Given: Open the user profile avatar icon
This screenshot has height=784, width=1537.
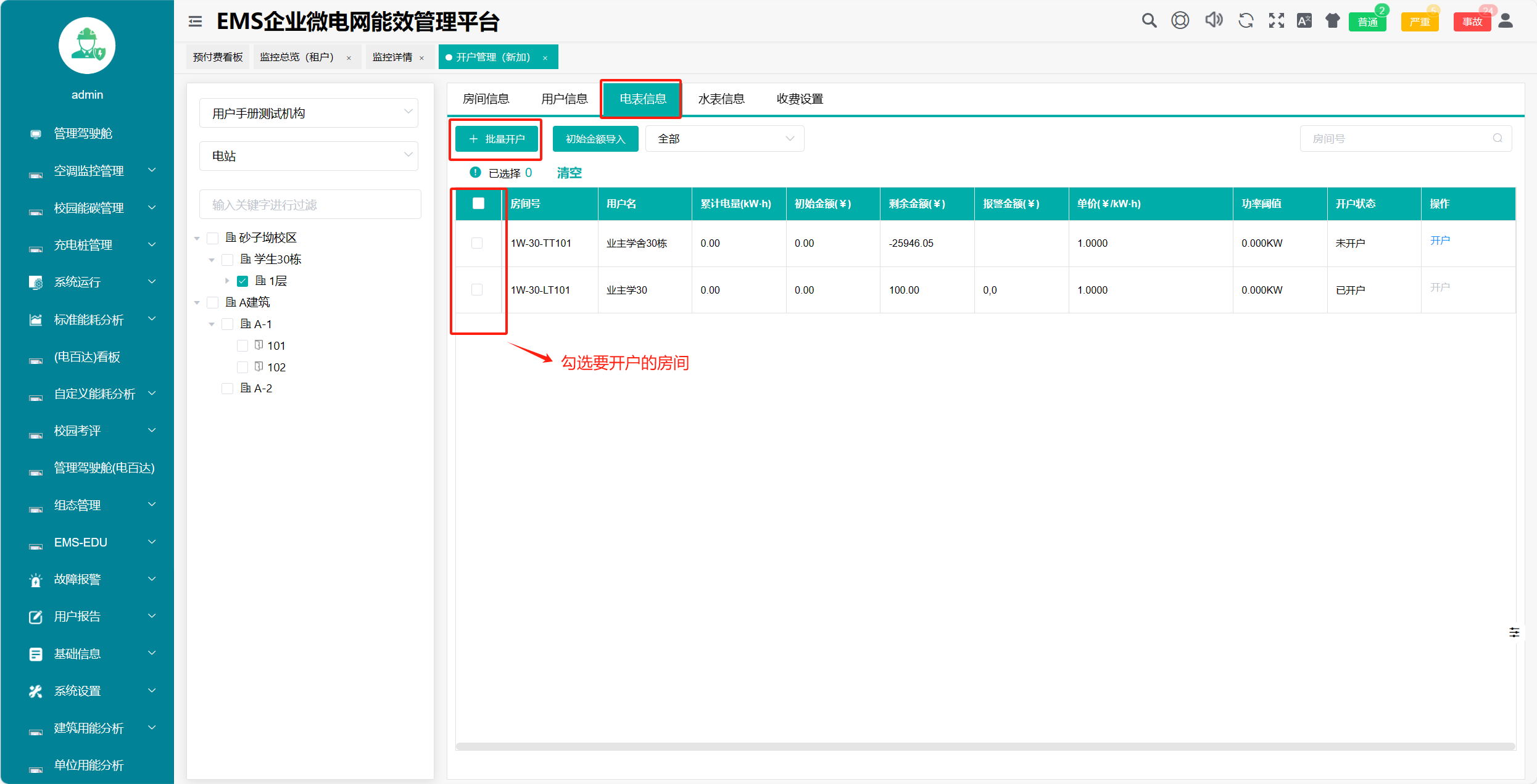Looking at the screenshot, I should pos(1506,21).
